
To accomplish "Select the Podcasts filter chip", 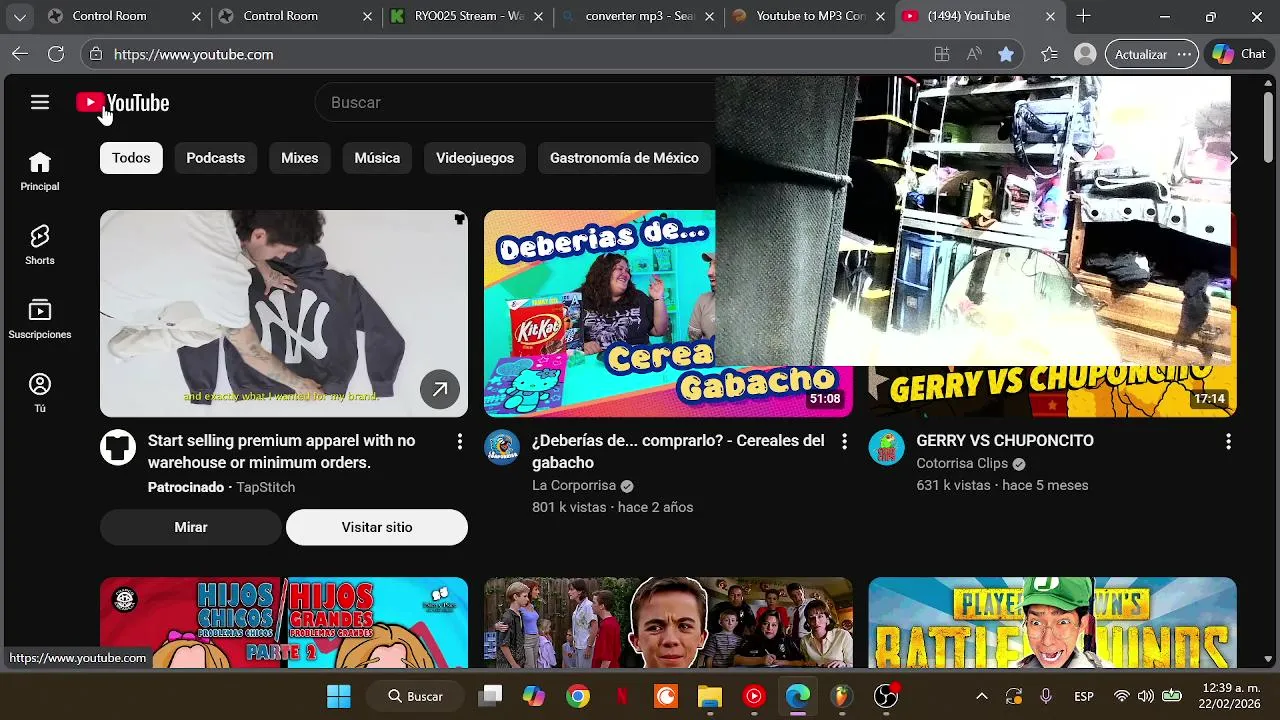I will click(215, 158).
